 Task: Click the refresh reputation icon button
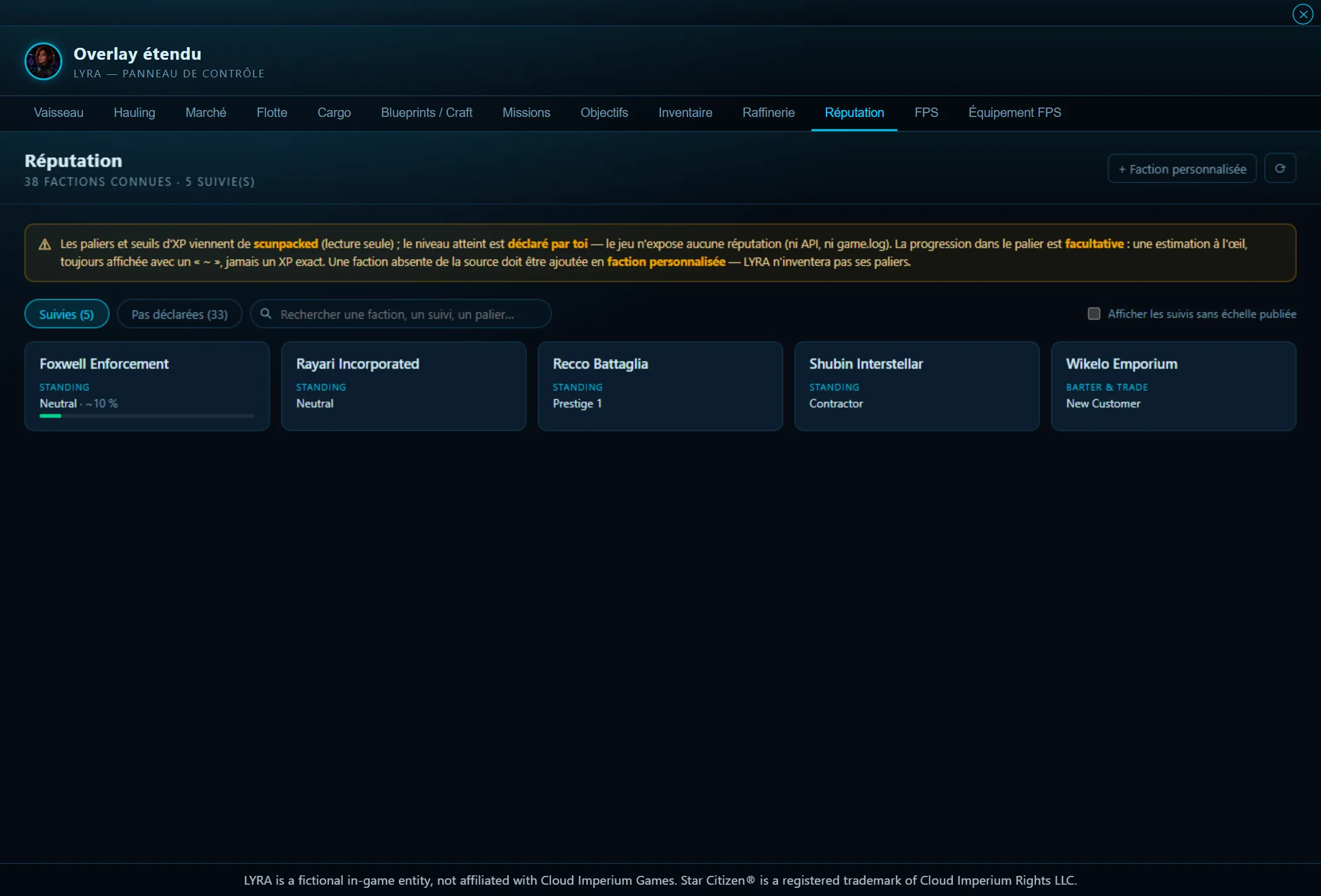1280,169
